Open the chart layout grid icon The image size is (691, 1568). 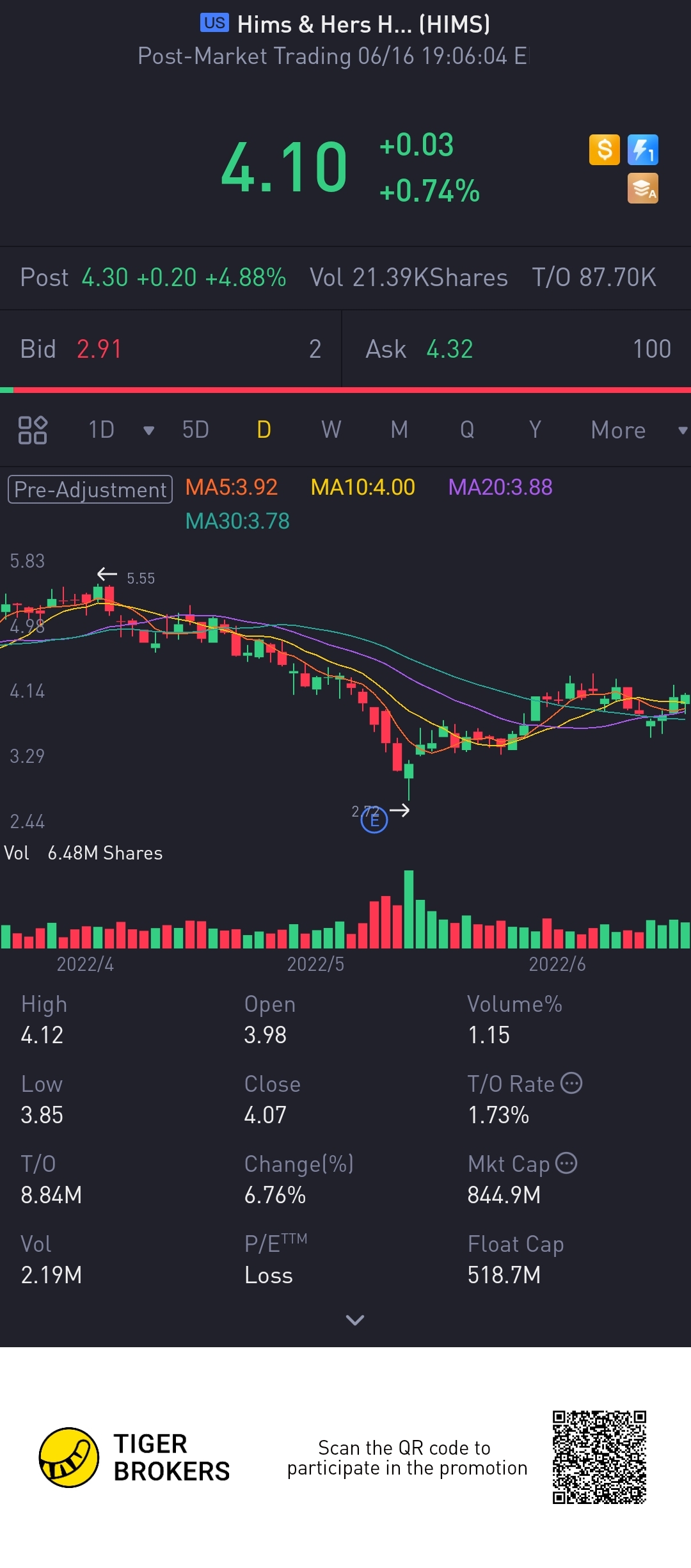pyautogui.click(x=33, y=430)
